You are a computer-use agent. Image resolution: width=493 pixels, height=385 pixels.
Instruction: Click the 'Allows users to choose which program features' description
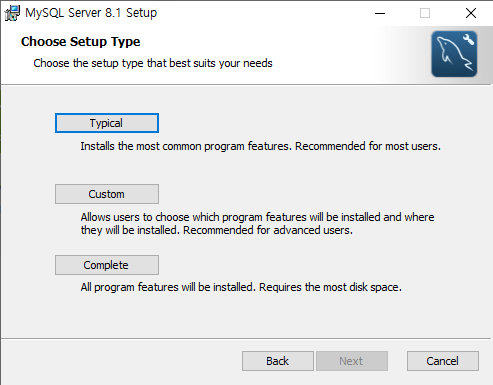coord(257,224)
